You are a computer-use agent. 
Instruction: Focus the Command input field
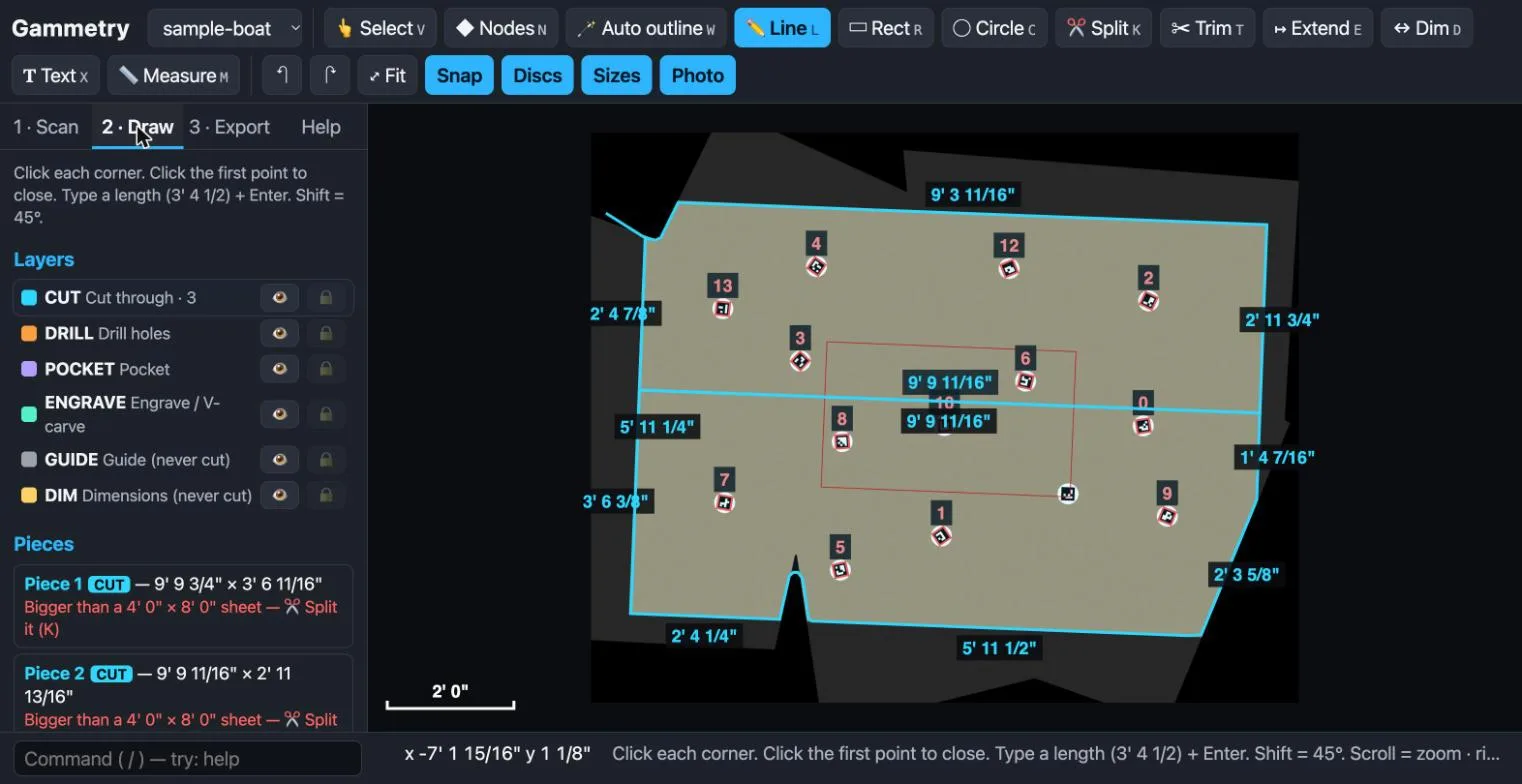[x=187, y=759]
